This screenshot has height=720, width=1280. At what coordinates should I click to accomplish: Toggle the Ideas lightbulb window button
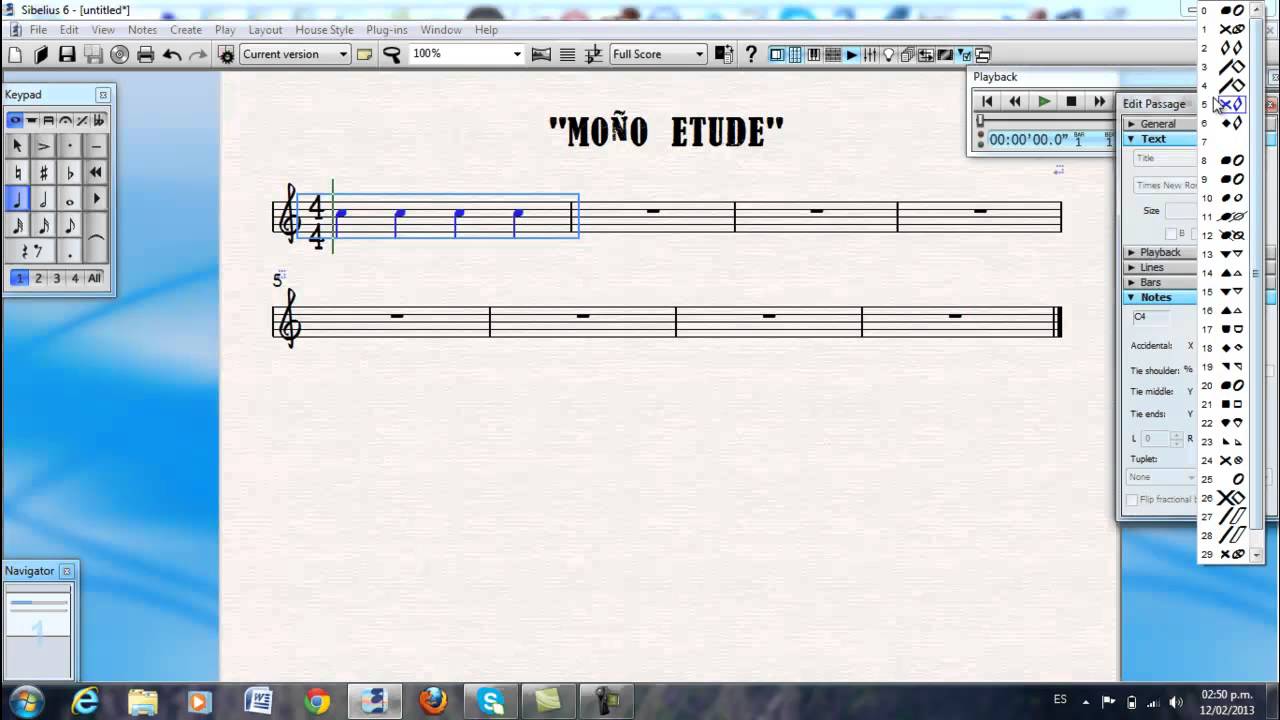click(x=889, y=55)
